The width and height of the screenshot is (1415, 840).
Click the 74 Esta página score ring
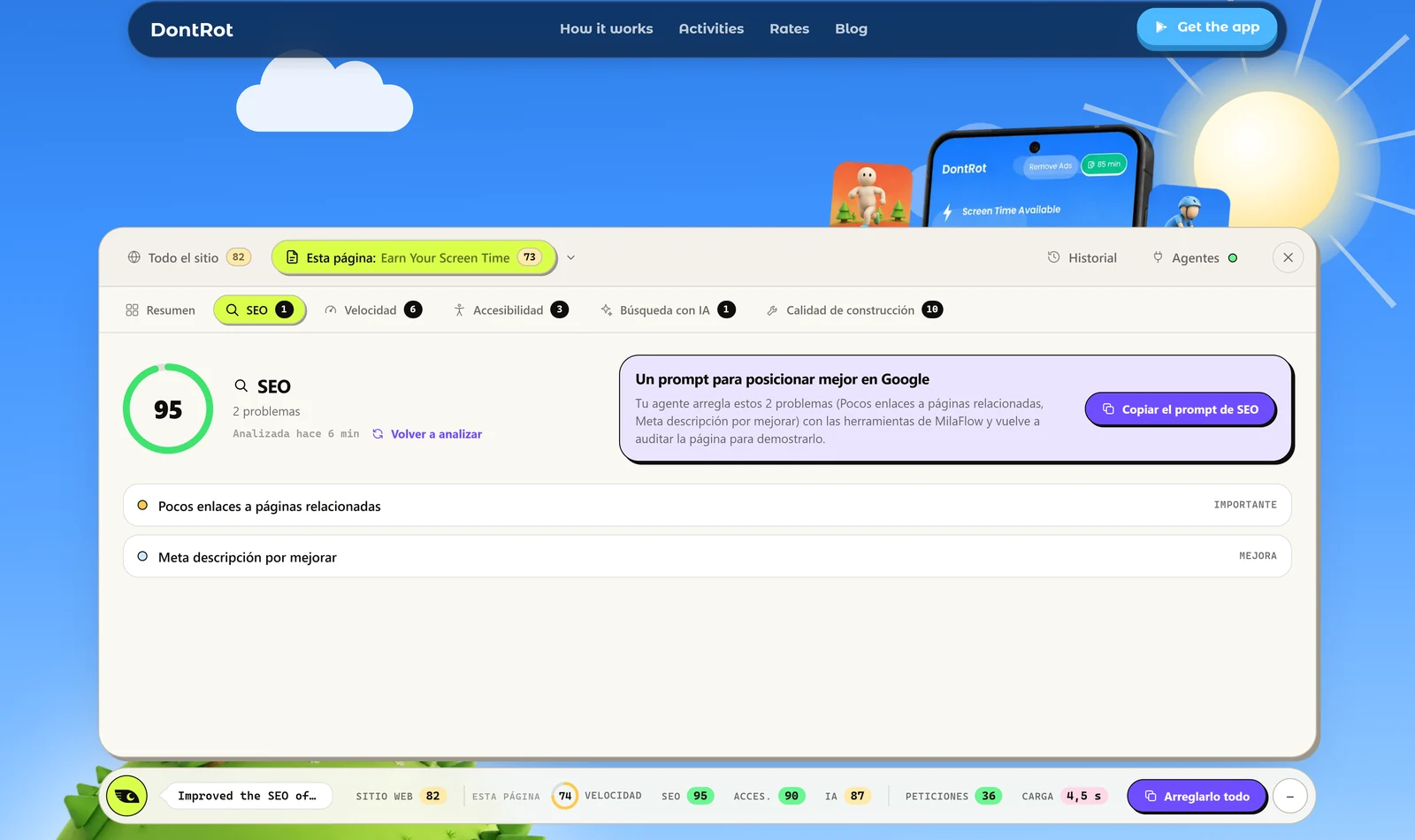(565, 796)
